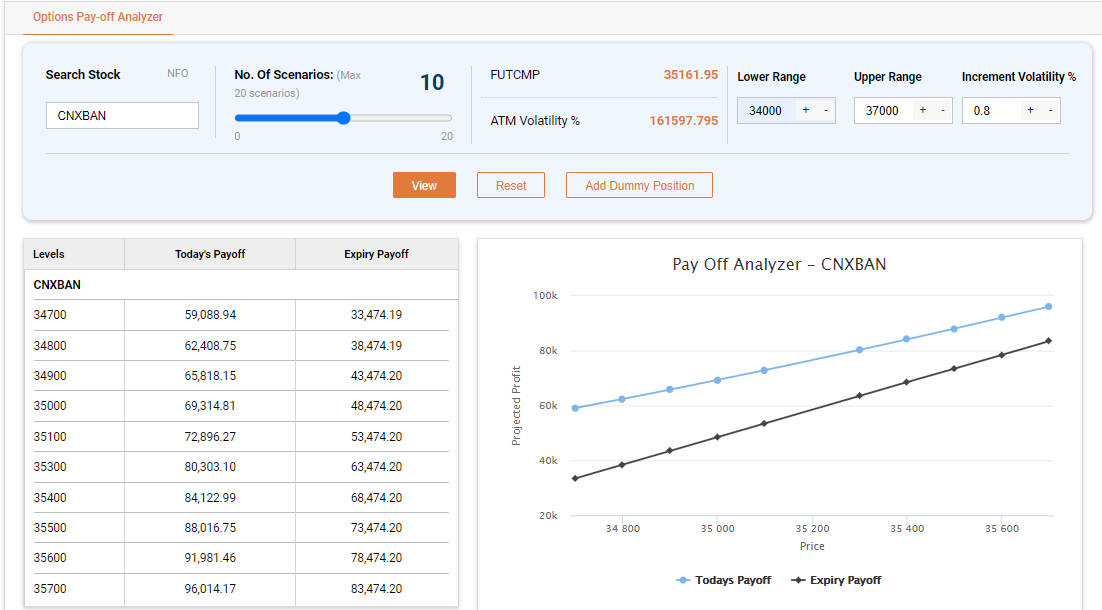The image size is (1102, 610).
Task: Click the Expiry Payoff column header
Action: 376,254
